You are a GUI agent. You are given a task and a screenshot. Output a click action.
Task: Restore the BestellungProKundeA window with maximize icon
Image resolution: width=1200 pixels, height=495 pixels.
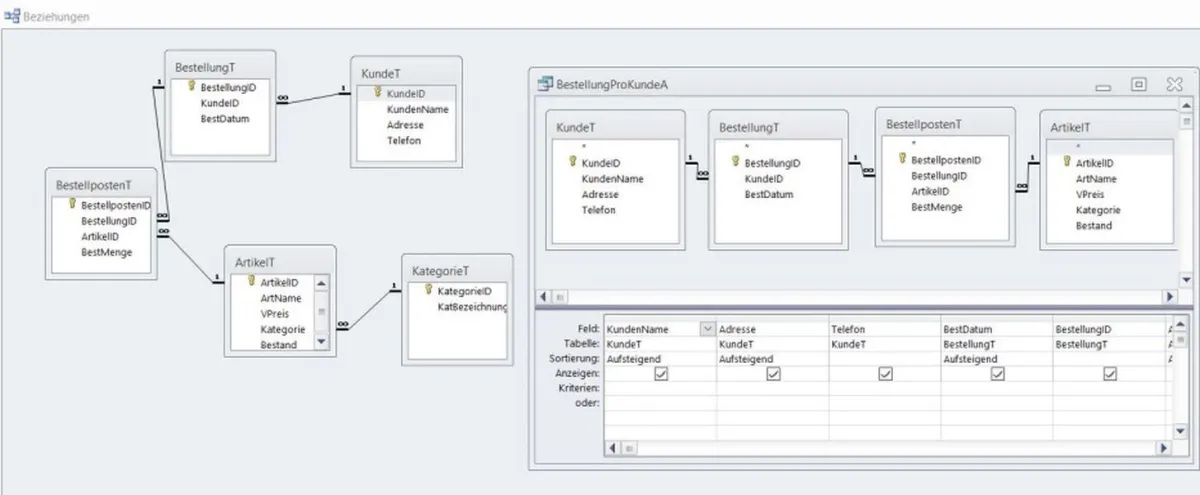(1138, 85)
